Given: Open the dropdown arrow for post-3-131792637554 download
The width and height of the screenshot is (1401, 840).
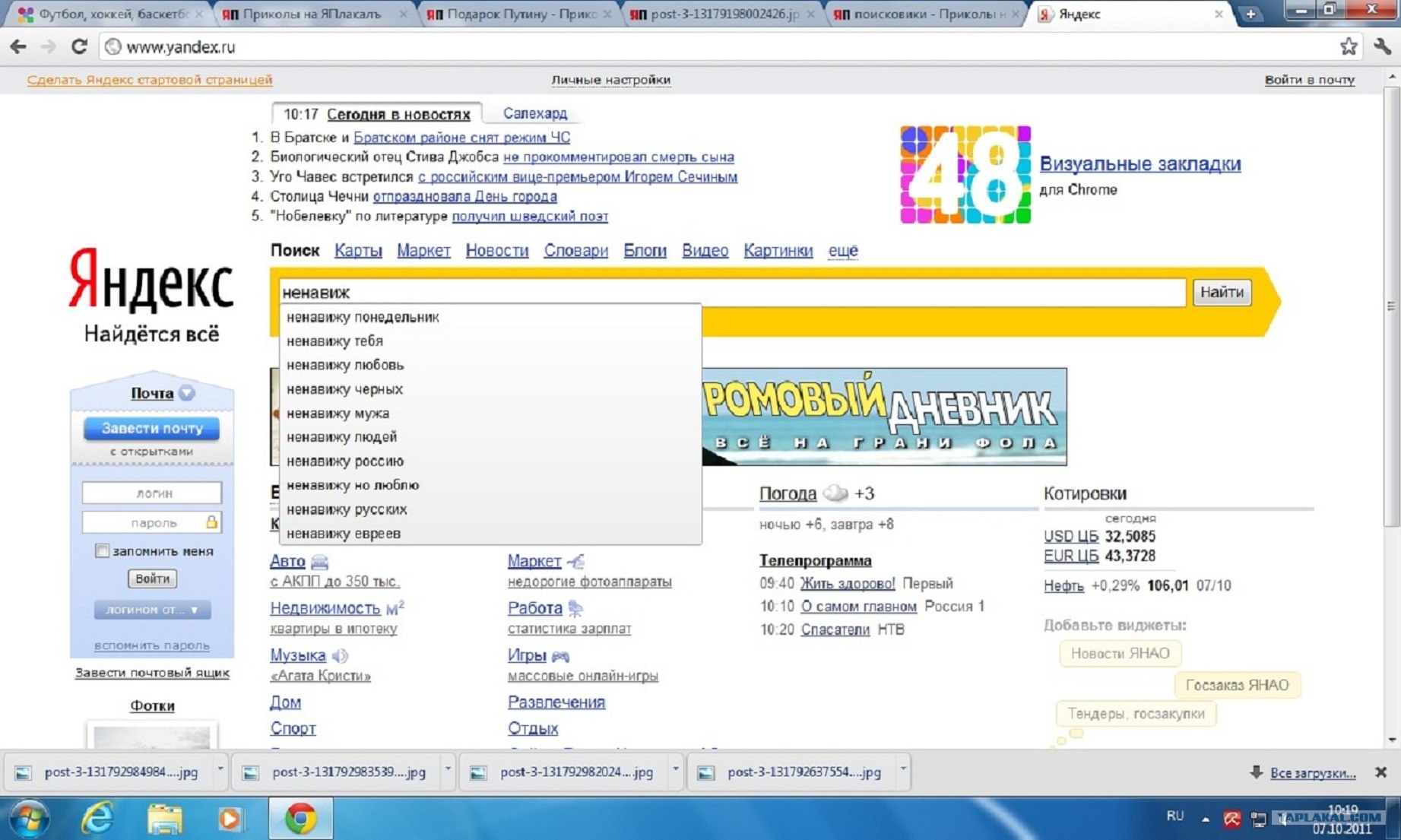Looking at the screenshot, I should 903,769.
